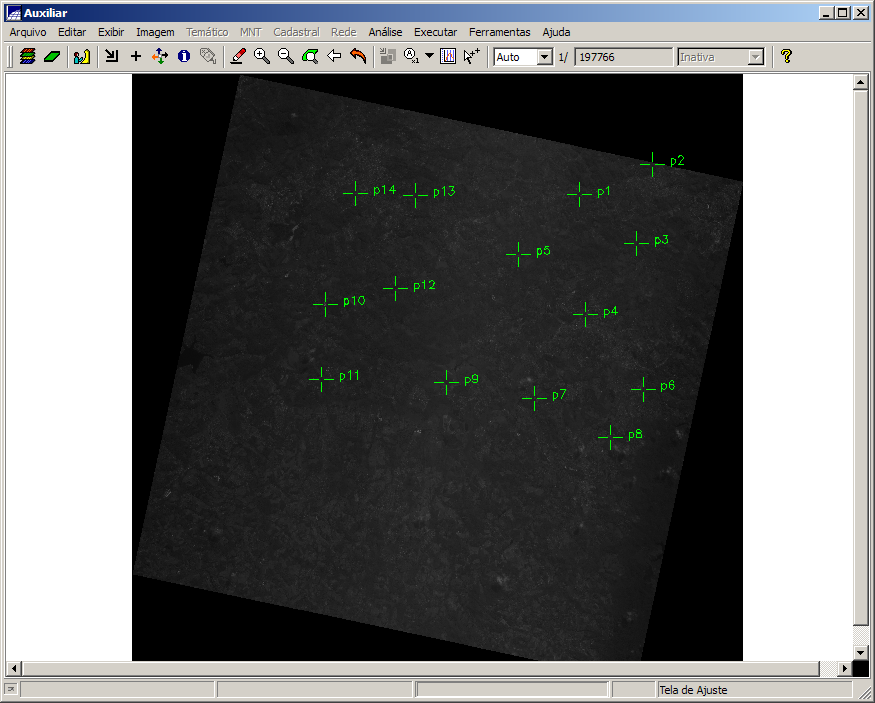Open the layers control panel icon
This screenshot has width=875, height=703.
coord(27,57)
